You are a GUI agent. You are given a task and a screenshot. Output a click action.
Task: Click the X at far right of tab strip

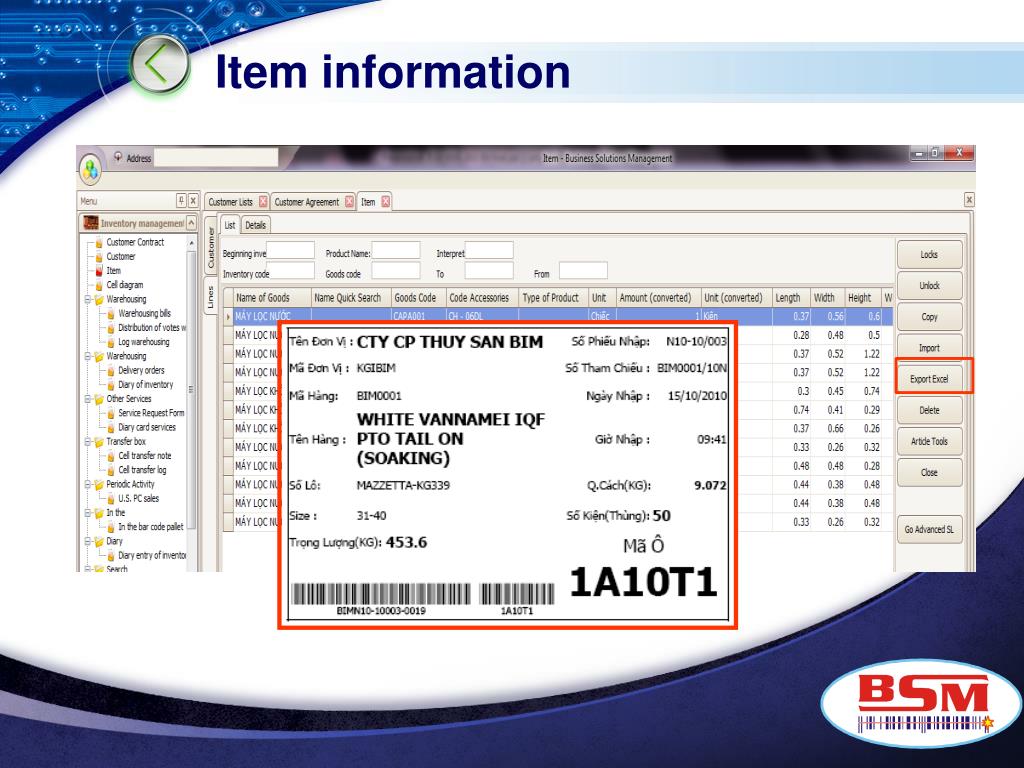tap(968, 200)
